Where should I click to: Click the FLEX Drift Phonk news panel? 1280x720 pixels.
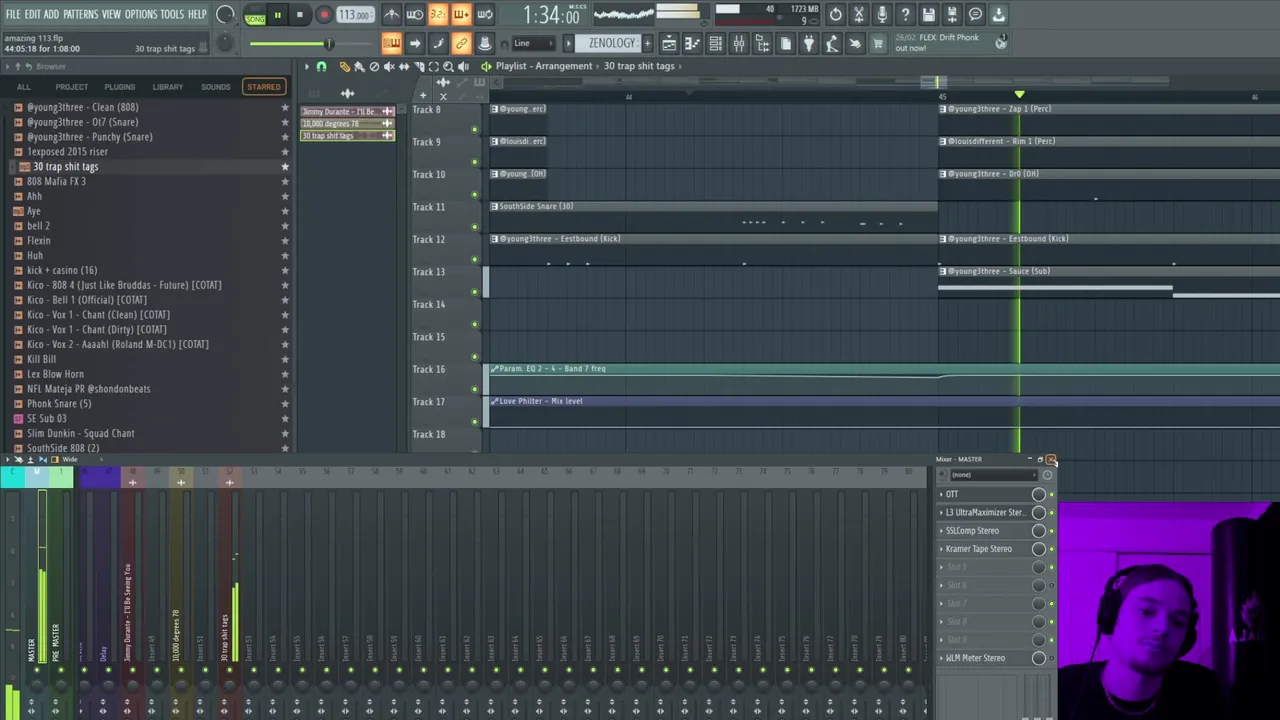tap(950, 43)
